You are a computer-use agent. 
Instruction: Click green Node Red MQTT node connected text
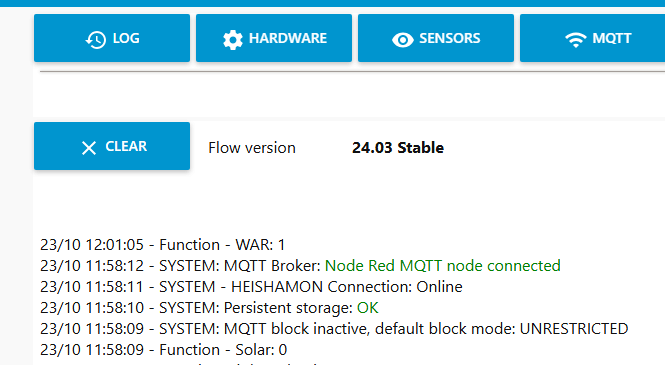[443, 266]
